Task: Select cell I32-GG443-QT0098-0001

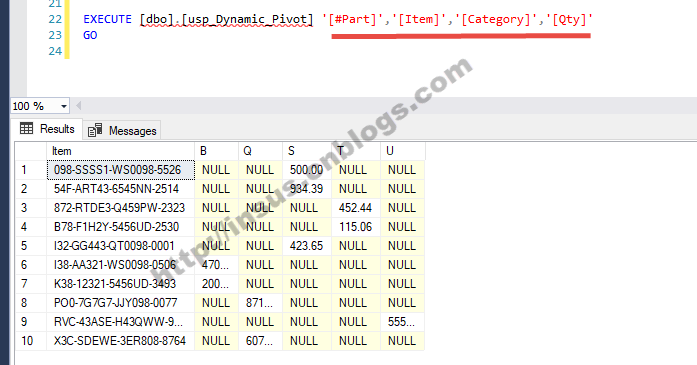Action: (x=120, y=246)
